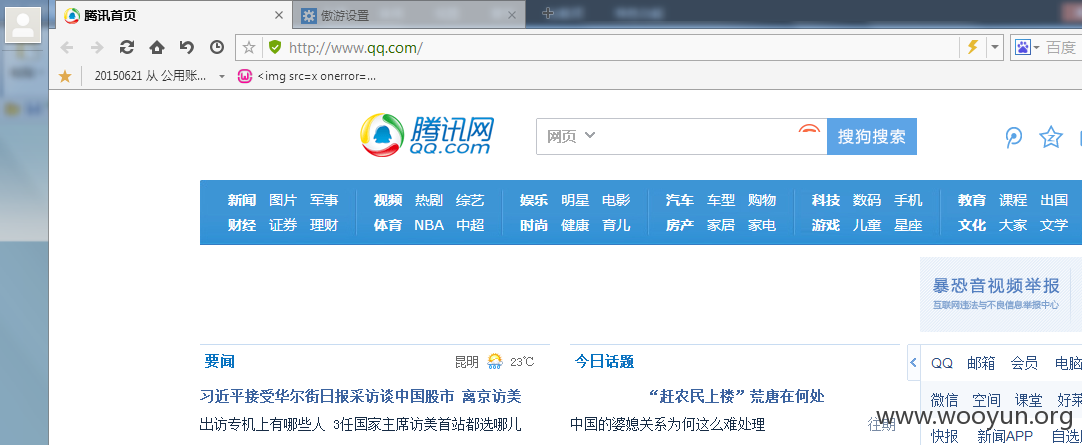Open the 20150621 bookmark

[150, 76]
